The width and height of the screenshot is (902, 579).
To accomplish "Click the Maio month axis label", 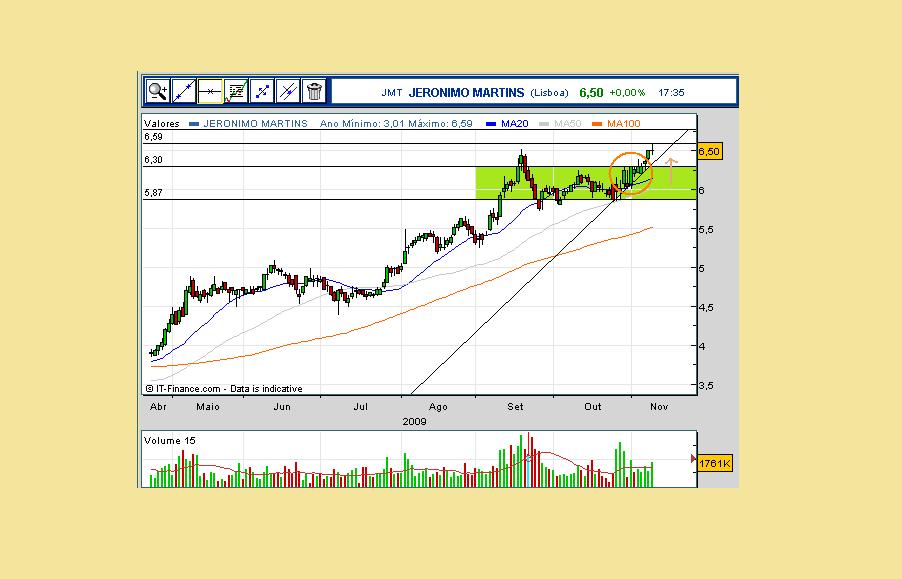I will pyautogui.click(x=208, y=407).
